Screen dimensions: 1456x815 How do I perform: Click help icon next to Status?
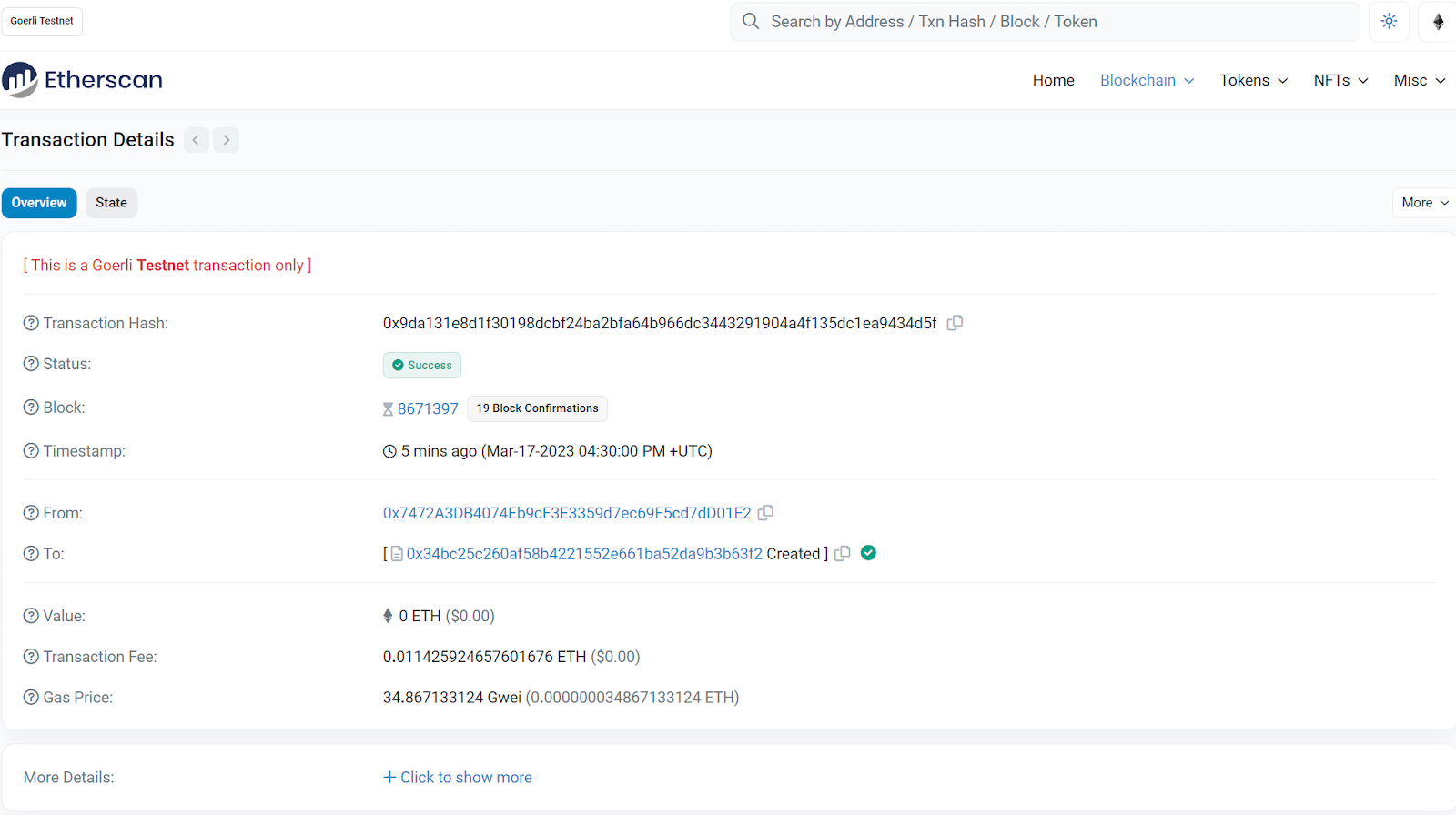coord(31,364)
